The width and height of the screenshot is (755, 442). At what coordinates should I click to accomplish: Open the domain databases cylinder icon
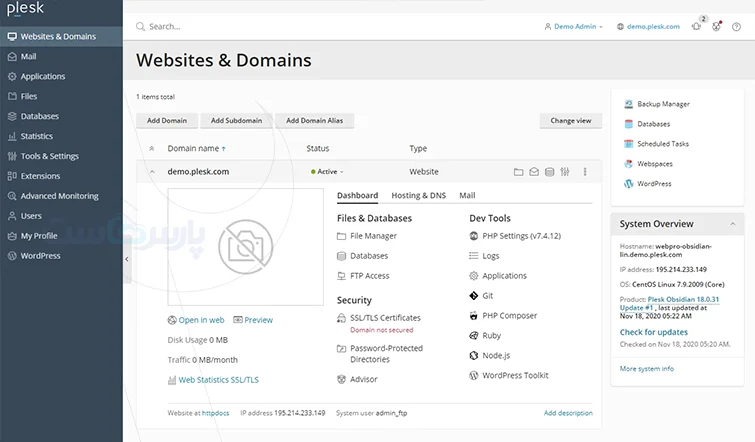coord(549,172)
